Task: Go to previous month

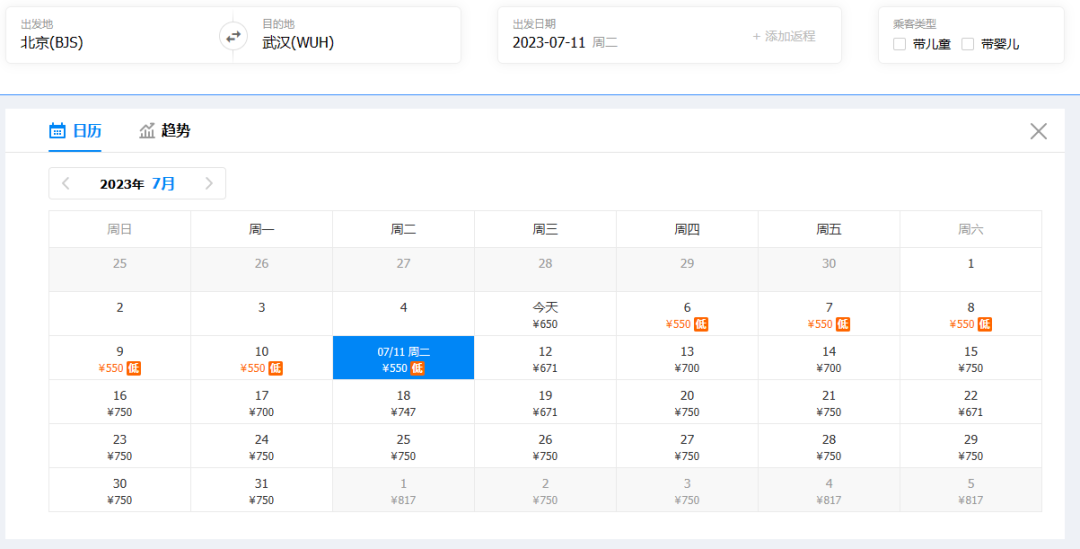Action: 66,184
